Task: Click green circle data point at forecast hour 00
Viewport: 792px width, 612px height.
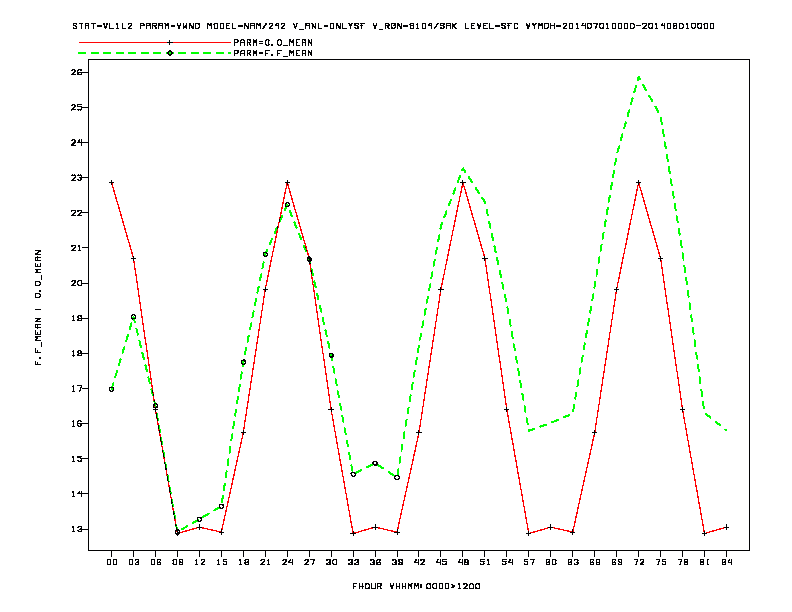Action: point(112,389)
